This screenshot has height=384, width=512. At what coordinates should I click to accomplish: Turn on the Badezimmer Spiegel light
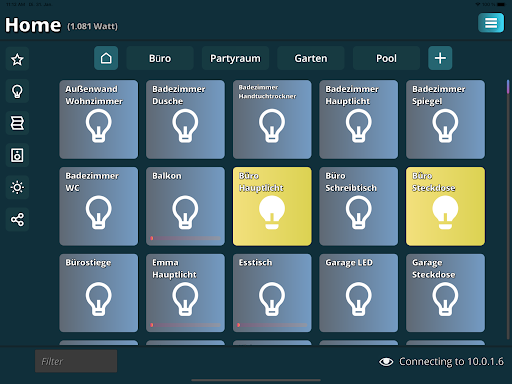(x=445, y=119)
